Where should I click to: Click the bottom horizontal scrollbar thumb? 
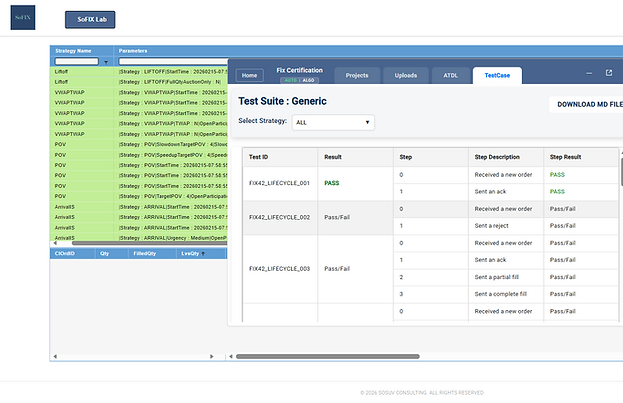[328, 356]
